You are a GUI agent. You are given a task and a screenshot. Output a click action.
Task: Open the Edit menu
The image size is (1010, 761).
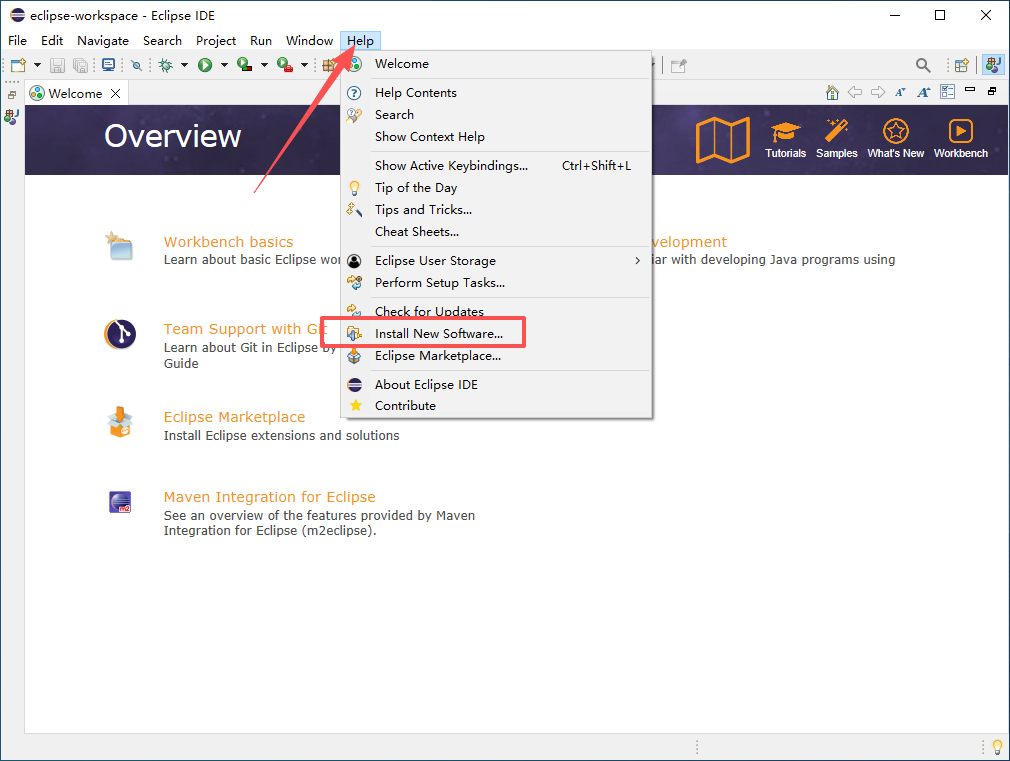[52, 41]
